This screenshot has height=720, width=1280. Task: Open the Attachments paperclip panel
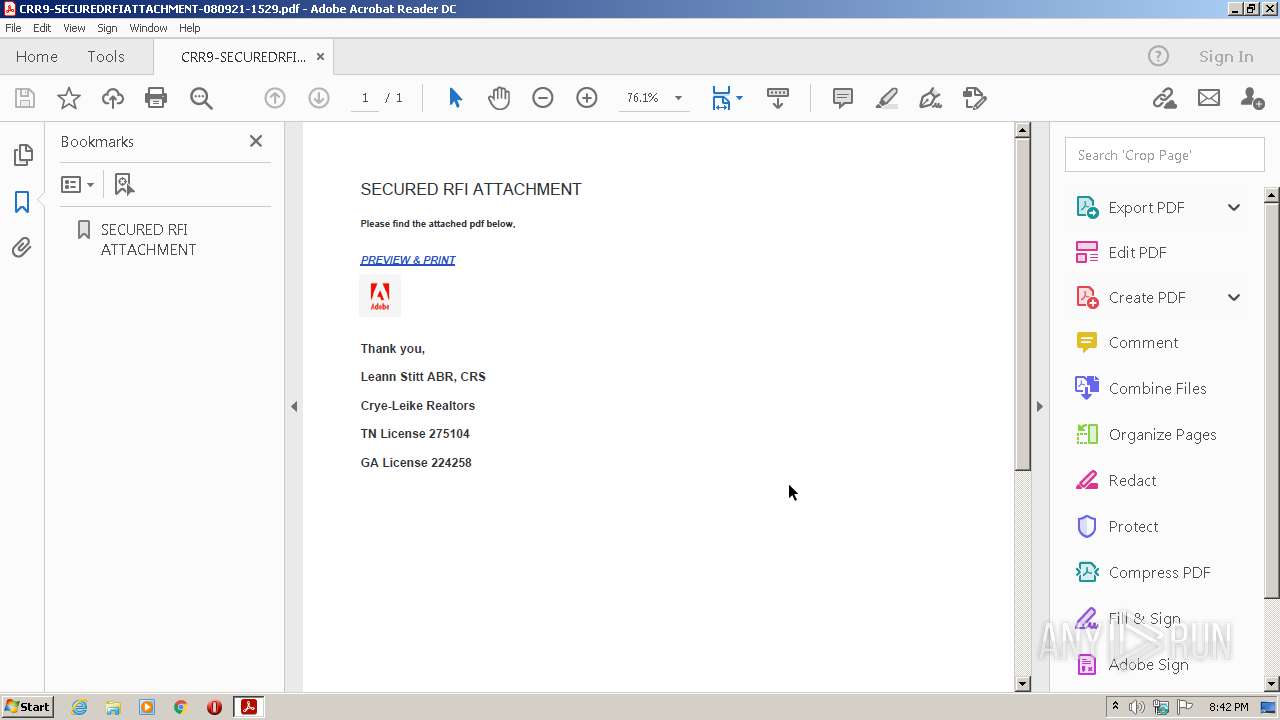pos(22,247)
